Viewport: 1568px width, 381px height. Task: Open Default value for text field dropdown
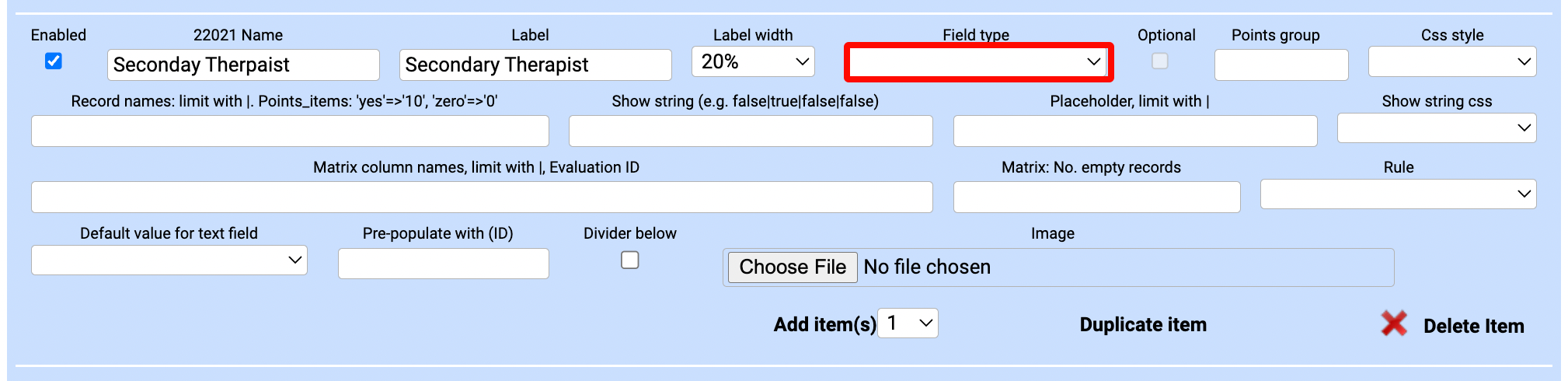[x=169, y=260]
